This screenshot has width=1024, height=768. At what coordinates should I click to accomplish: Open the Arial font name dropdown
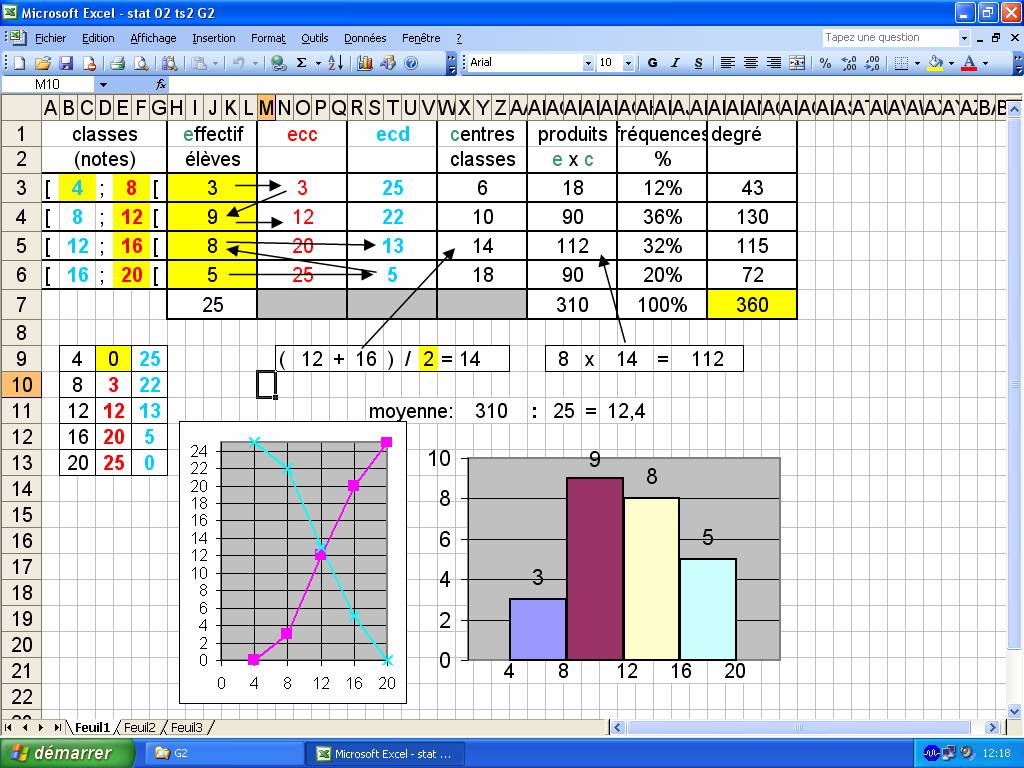tap(588, 63)
